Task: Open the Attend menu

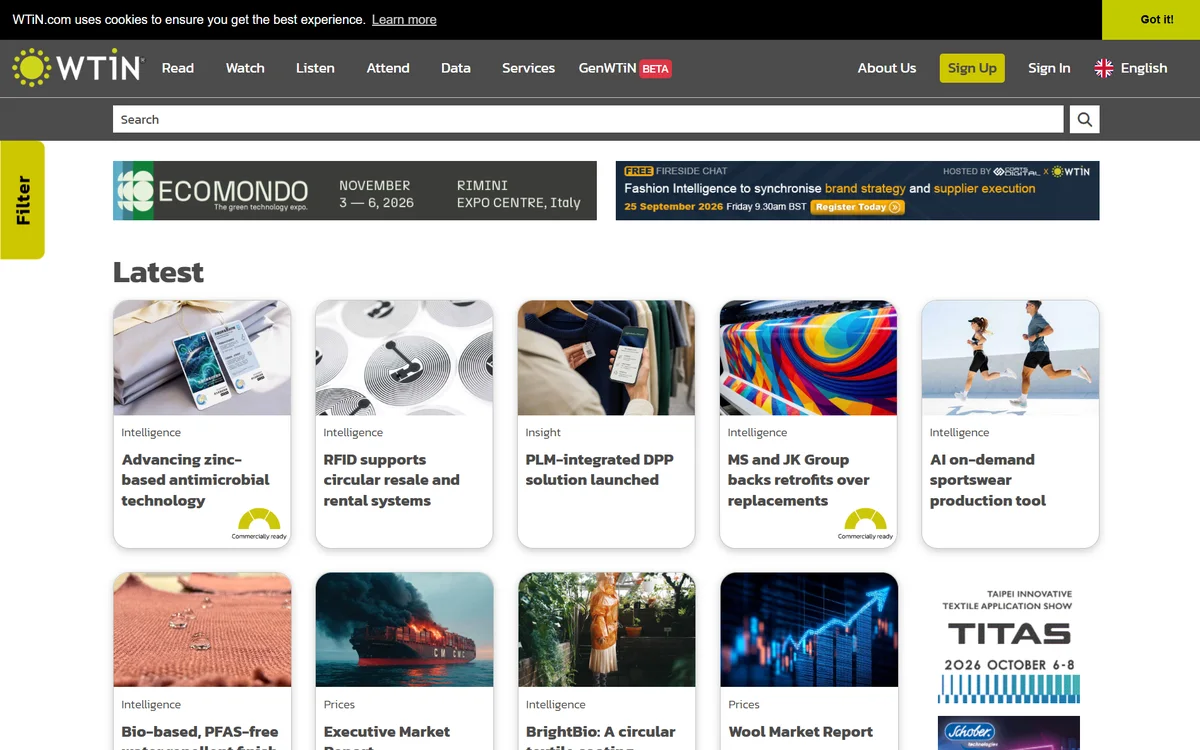Action: tap(388, 68)
